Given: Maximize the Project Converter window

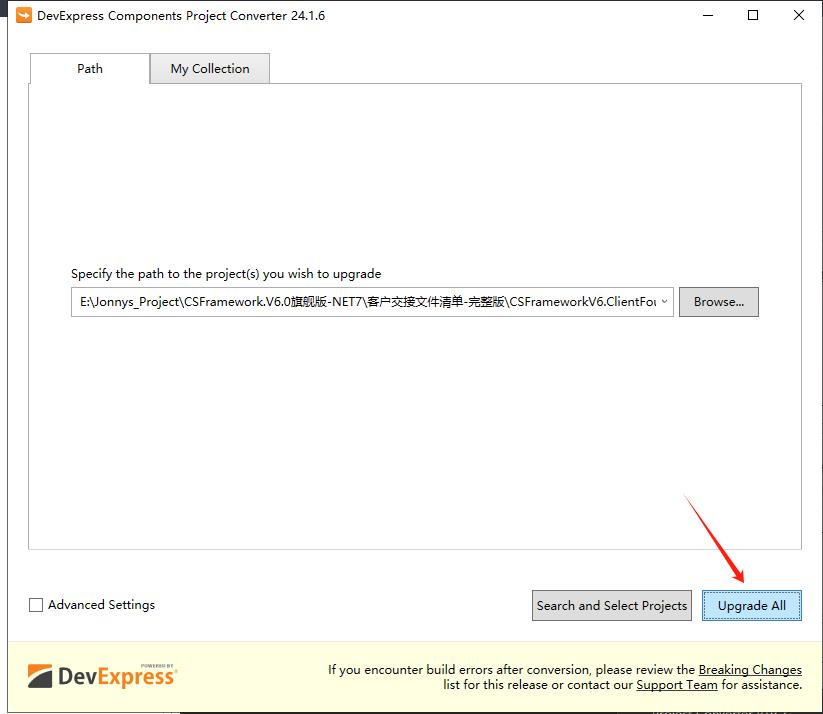Looking at the screenshot, I should point(753,16).
